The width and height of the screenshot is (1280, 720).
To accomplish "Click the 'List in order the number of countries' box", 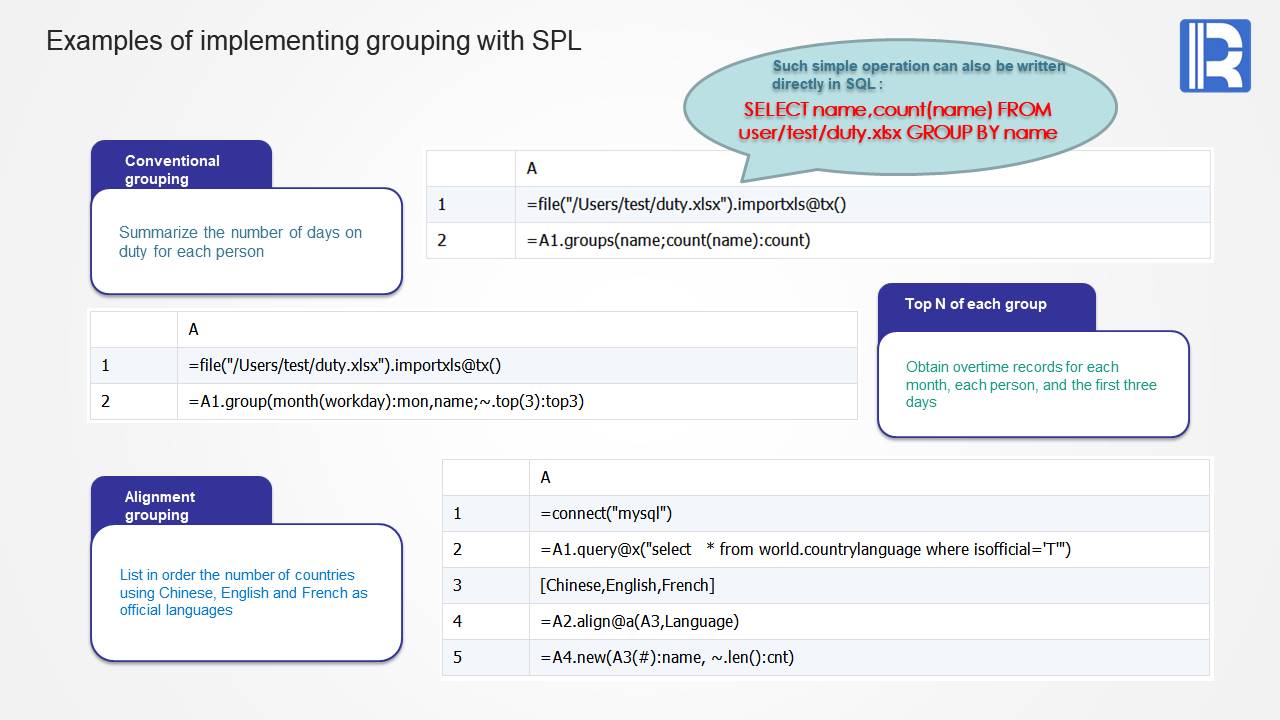I will 245,592.
